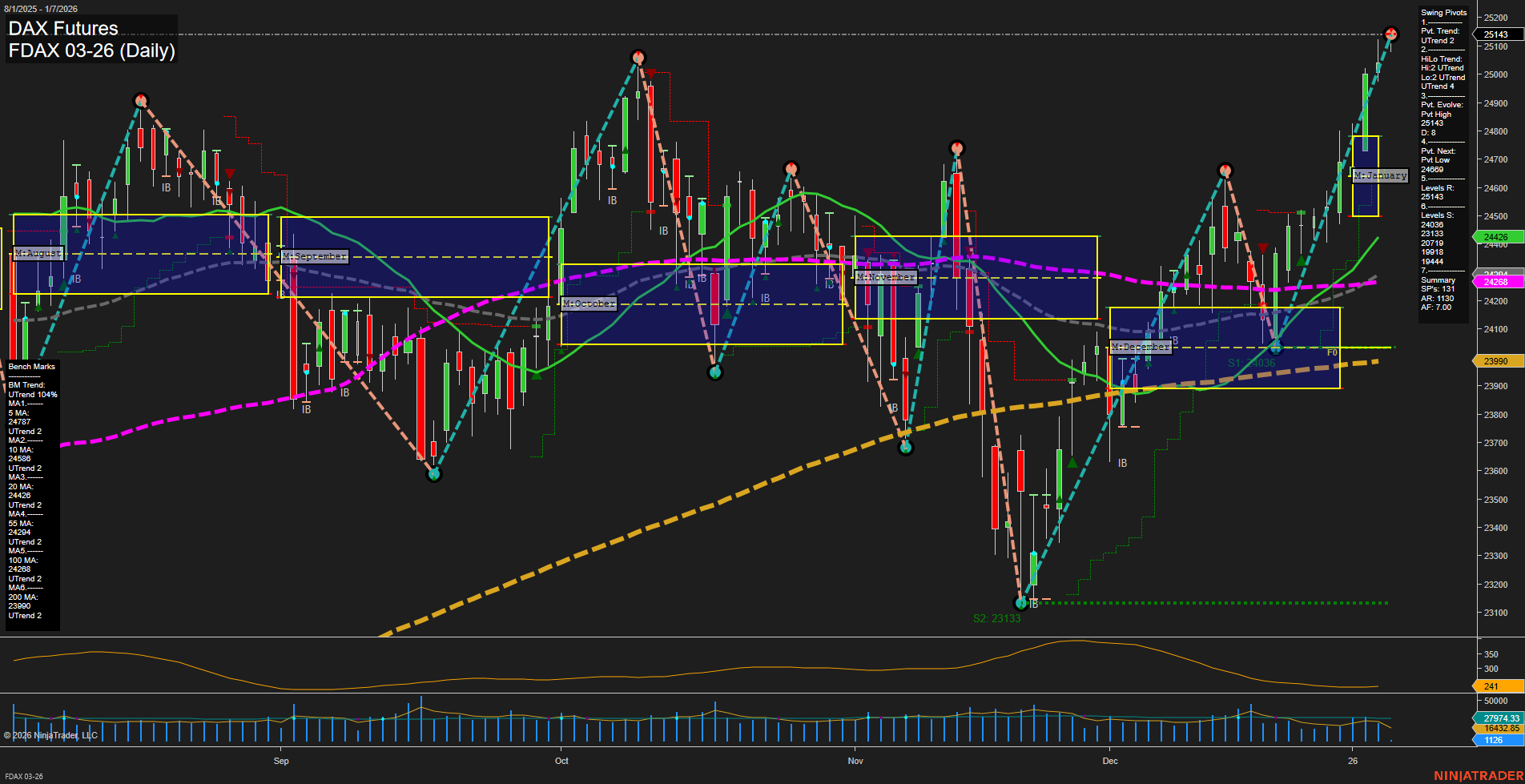1525x784 pixels.
Task: Click the magenta 24268 price marker on the axis
Action: tap(1497, 282)
